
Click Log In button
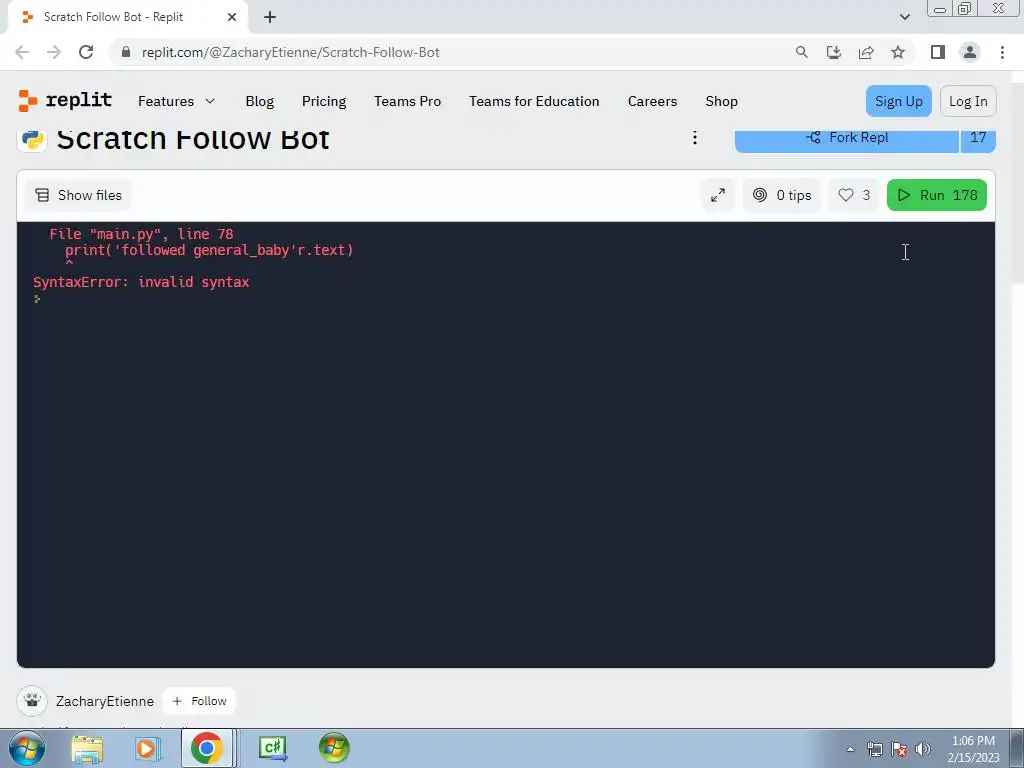968,101
